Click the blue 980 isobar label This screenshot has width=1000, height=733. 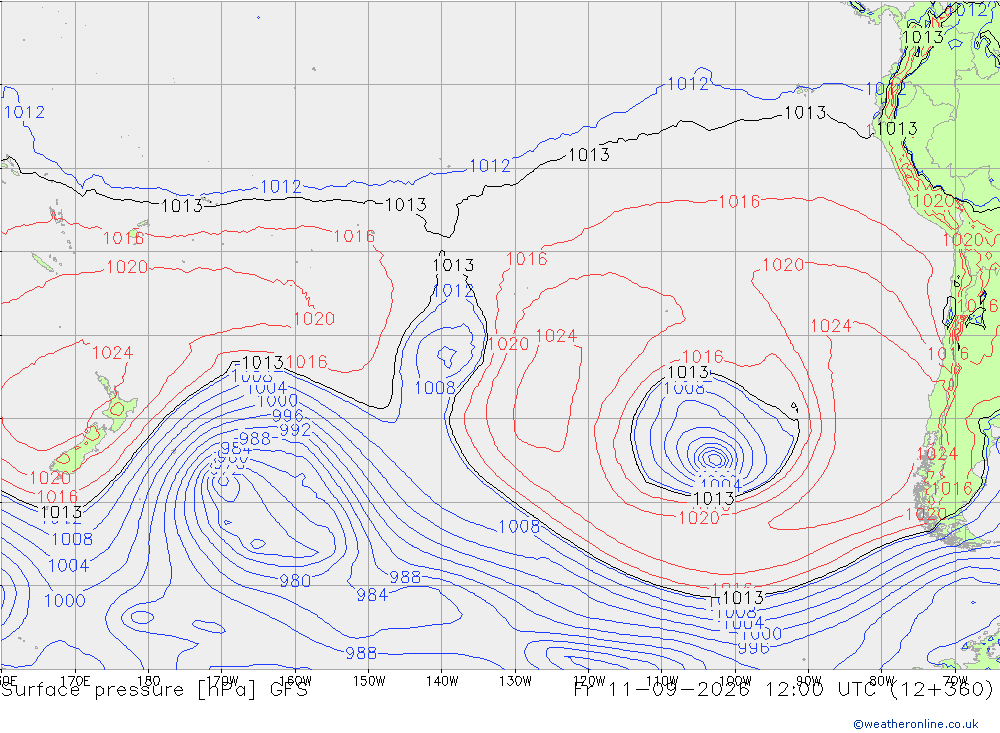pos(295,581)
